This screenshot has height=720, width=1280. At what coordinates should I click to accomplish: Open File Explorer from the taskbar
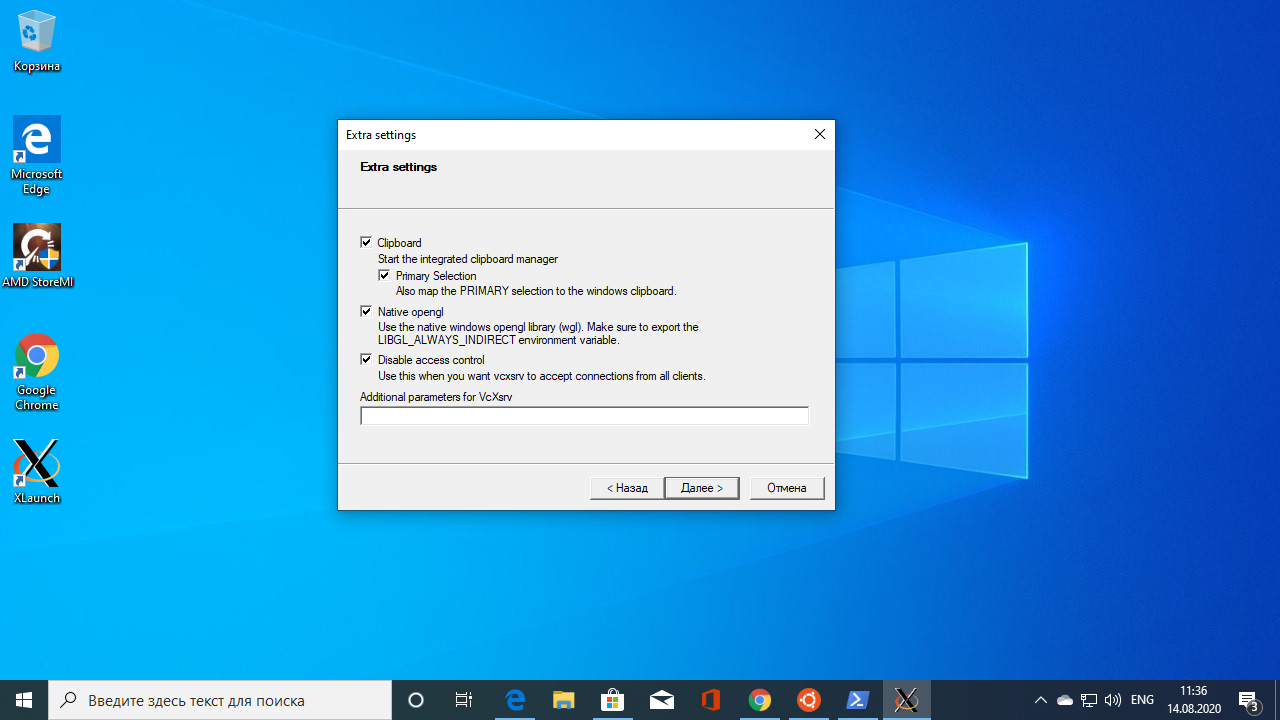click(564, 700)
